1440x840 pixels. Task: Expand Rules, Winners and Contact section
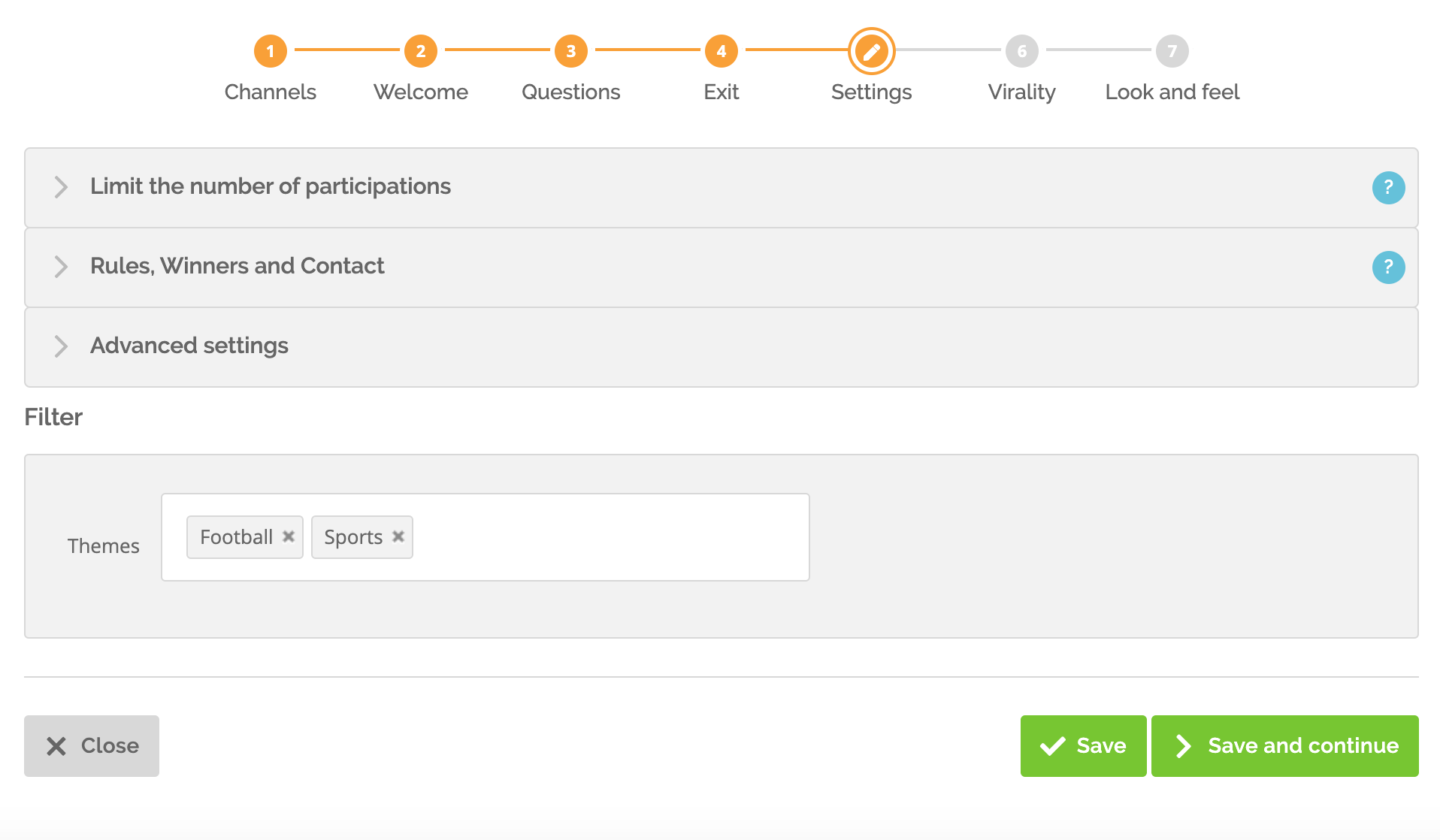click(722, 267)
